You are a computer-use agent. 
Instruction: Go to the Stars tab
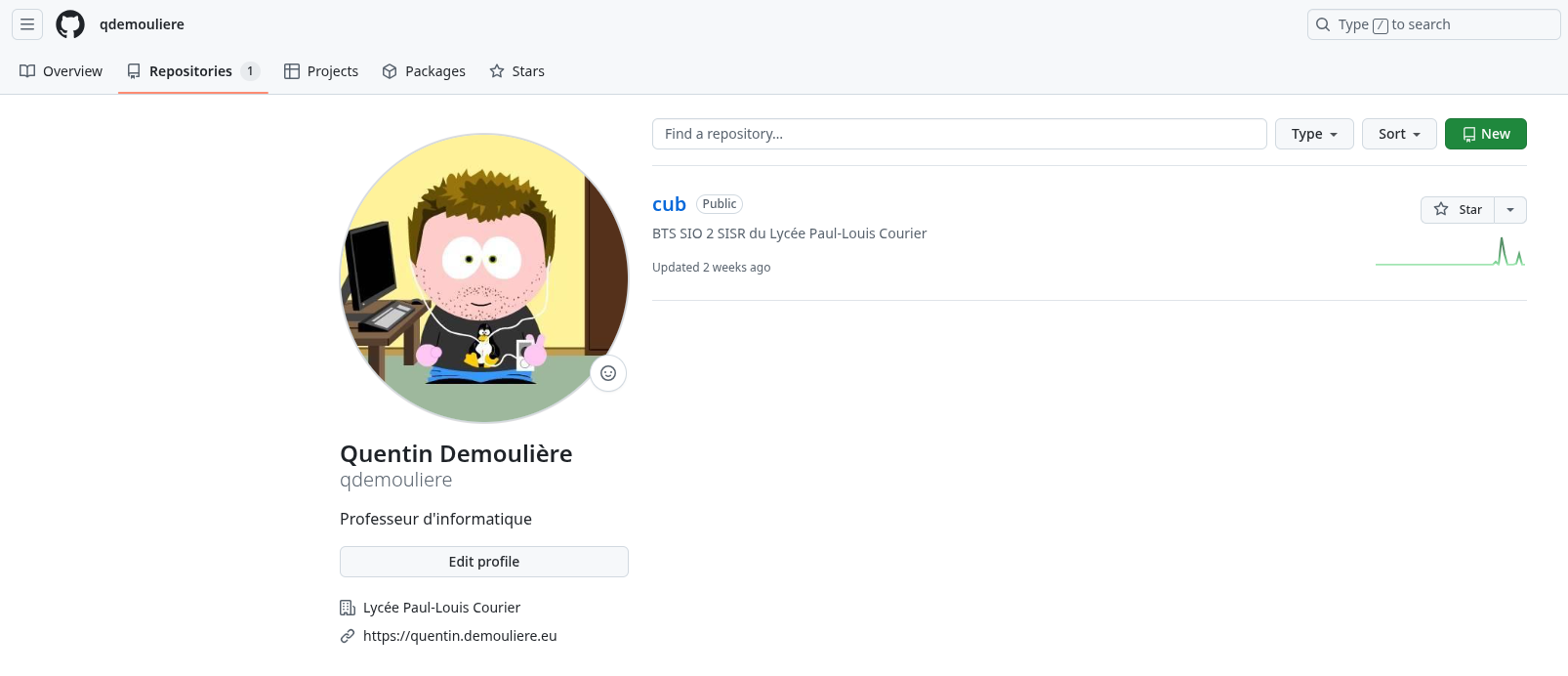(517, 71)
